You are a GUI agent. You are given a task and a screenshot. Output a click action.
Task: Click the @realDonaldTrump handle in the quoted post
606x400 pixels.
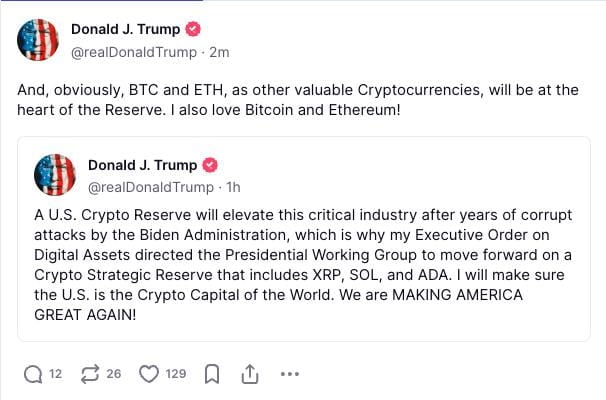pos(150,186)
